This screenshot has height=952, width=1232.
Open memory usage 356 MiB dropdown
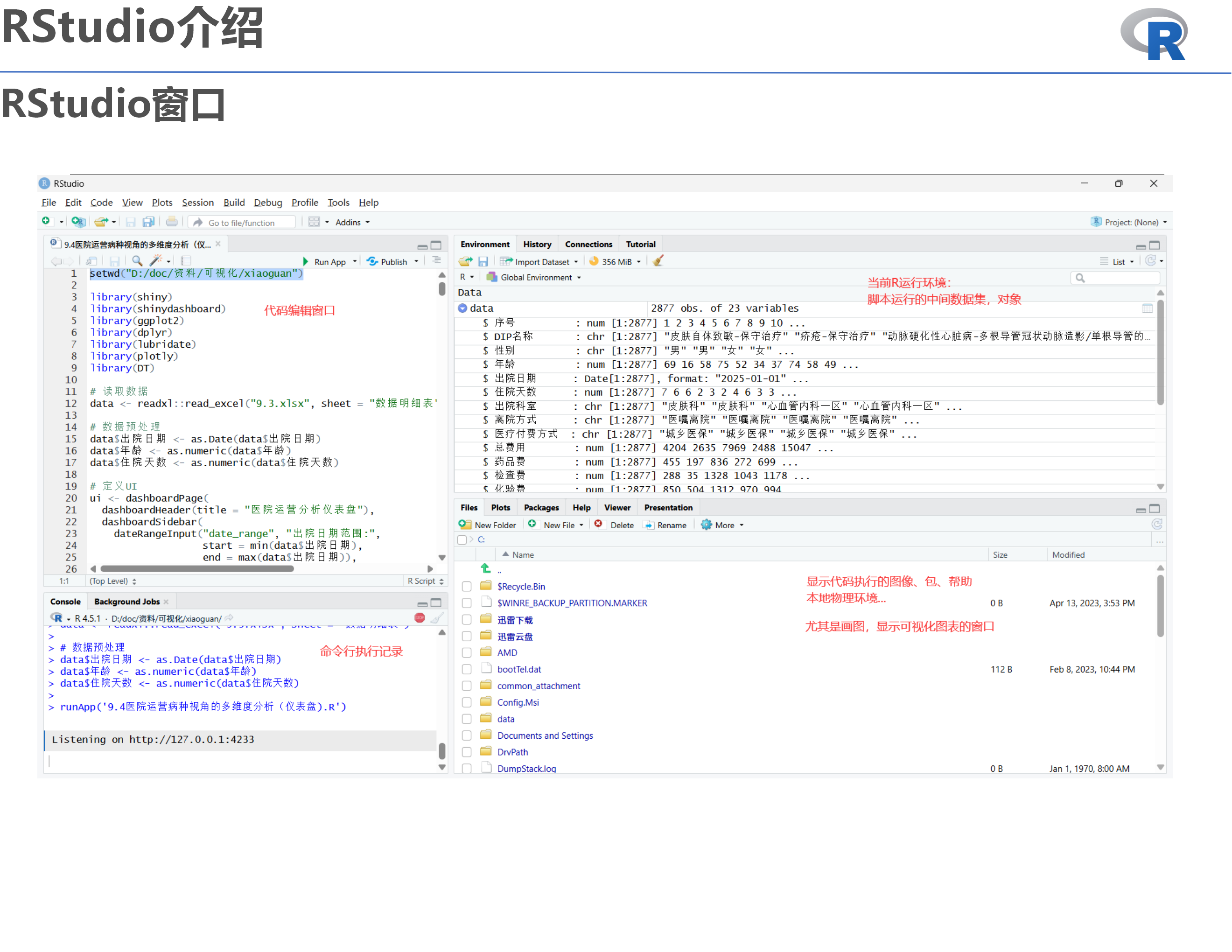coord(615,261)
